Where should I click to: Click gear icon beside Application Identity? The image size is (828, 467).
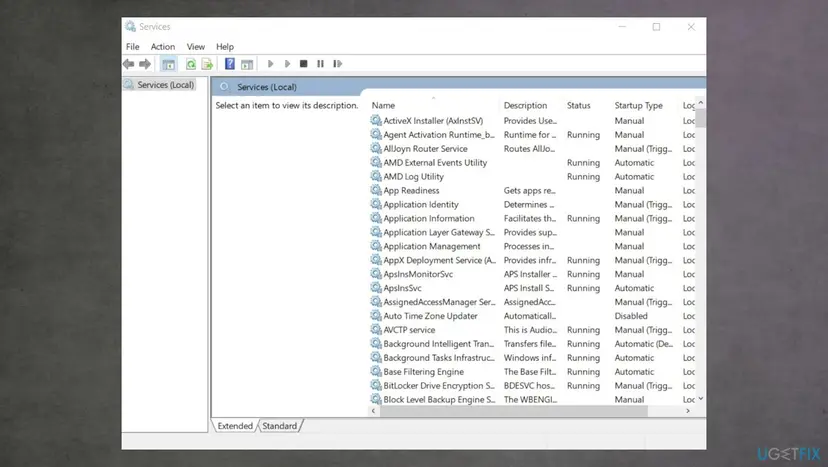375,204
